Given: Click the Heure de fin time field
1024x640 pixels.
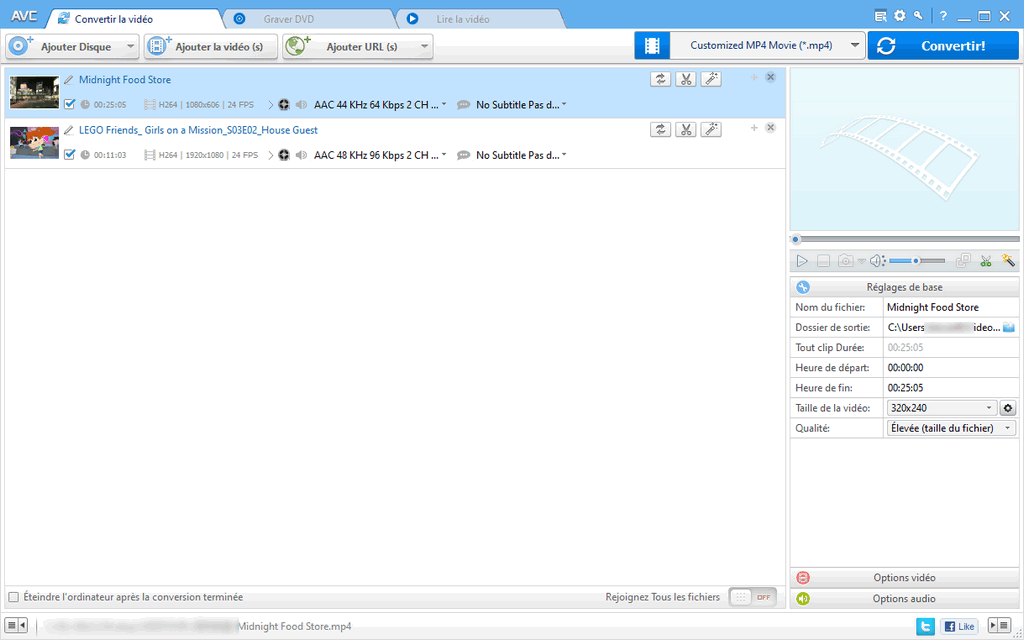Looking at the screenshot, I should point(951,388).
